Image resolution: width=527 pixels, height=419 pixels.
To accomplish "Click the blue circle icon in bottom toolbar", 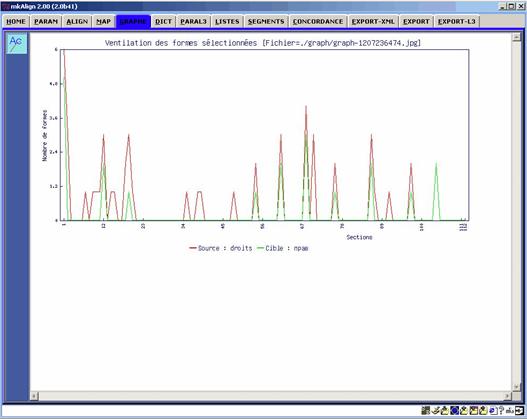I will pos(455,410).
